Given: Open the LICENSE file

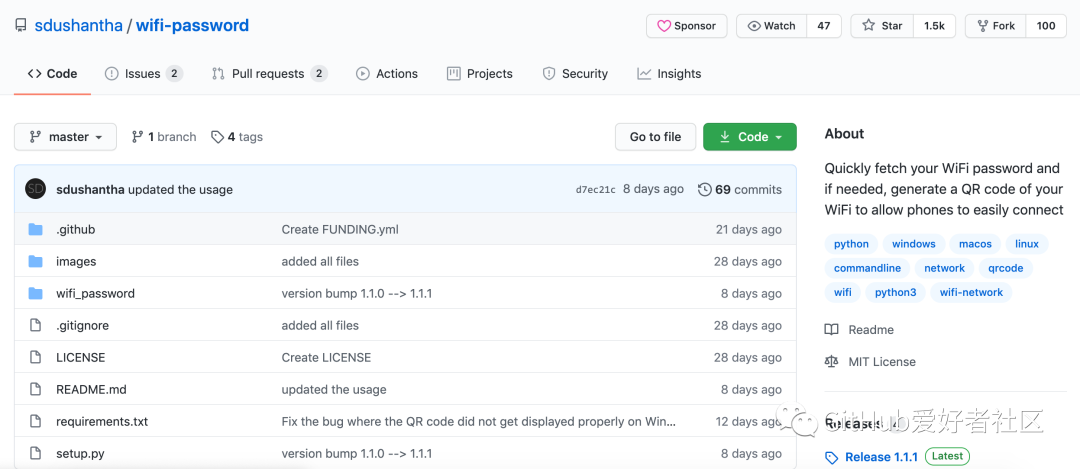Looking at the screenshot, I should [x=80, y=357].
